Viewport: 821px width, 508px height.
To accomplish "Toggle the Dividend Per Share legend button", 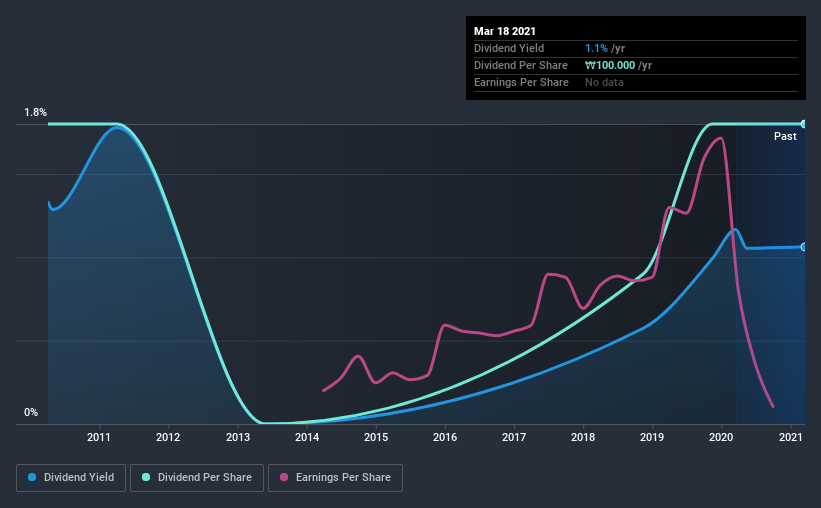I will pyautogui.click(x=197, y=478).
